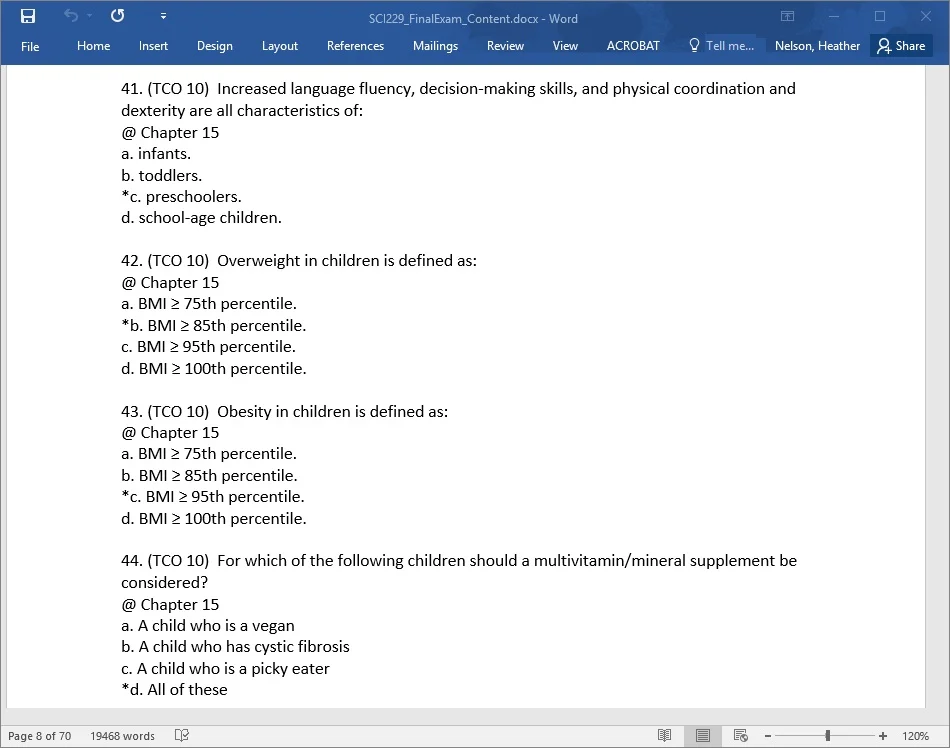
Task: Zoom in with the plus button
Action: 883,736
